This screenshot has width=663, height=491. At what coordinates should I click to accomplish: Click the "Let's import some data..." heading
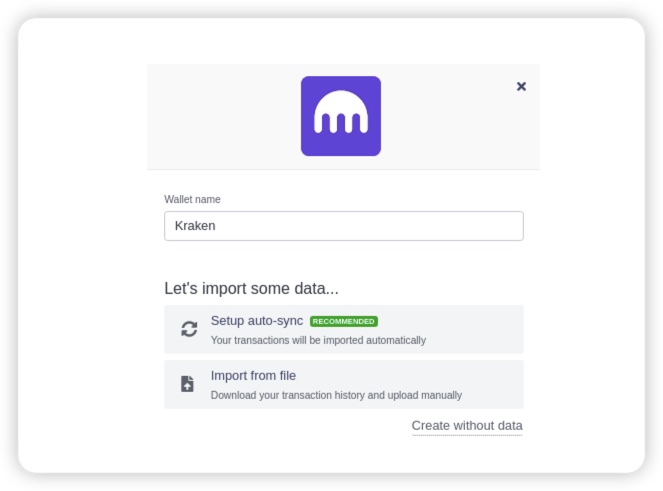point(251,289)
